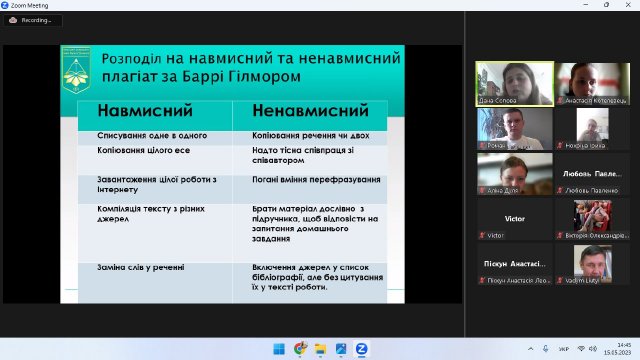
Task: Select Vadym Liutyi's video thumbnail
Action: 592,264
